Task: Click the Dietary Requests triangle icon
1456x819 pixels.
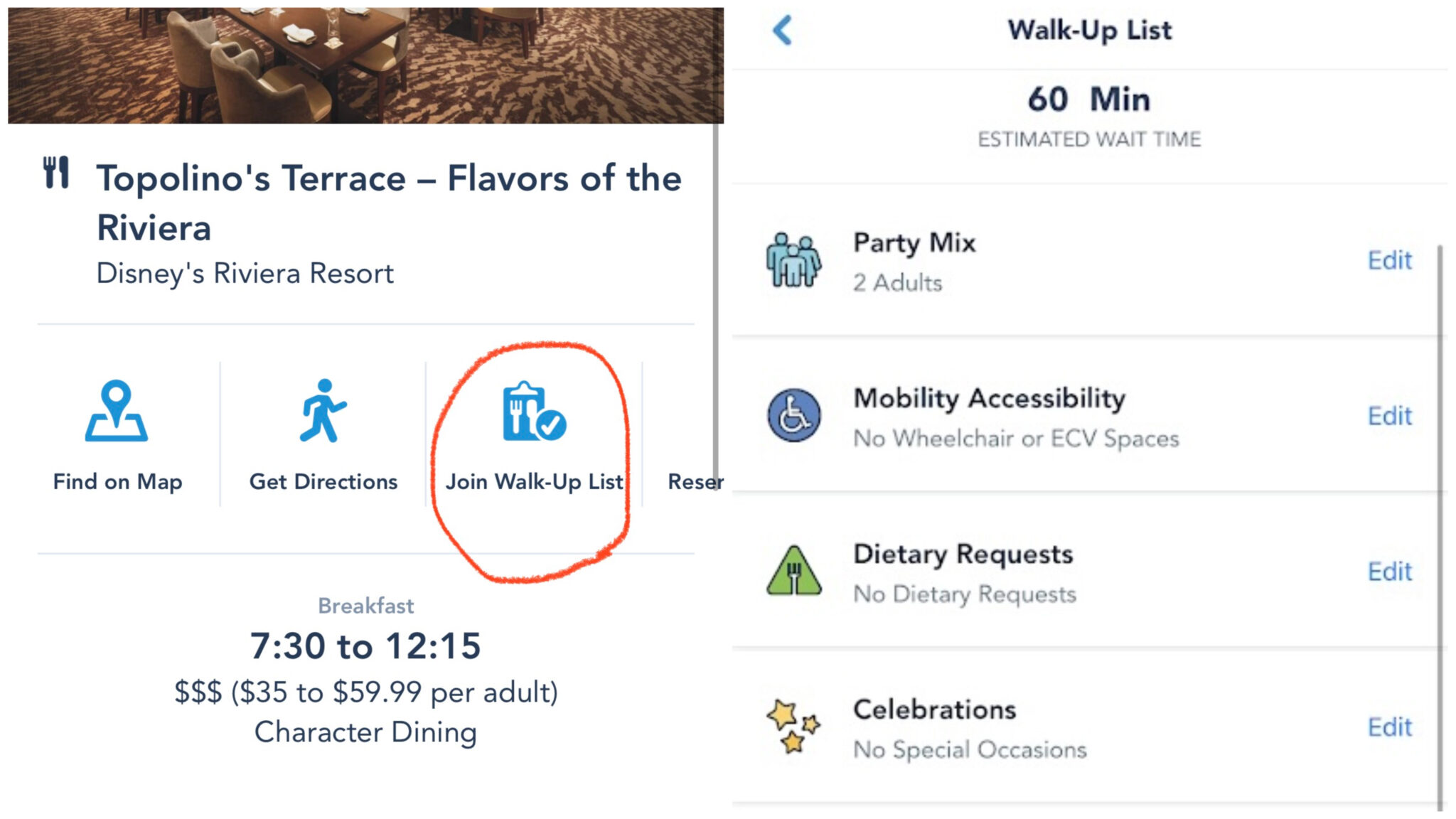Action: (793, 572)
